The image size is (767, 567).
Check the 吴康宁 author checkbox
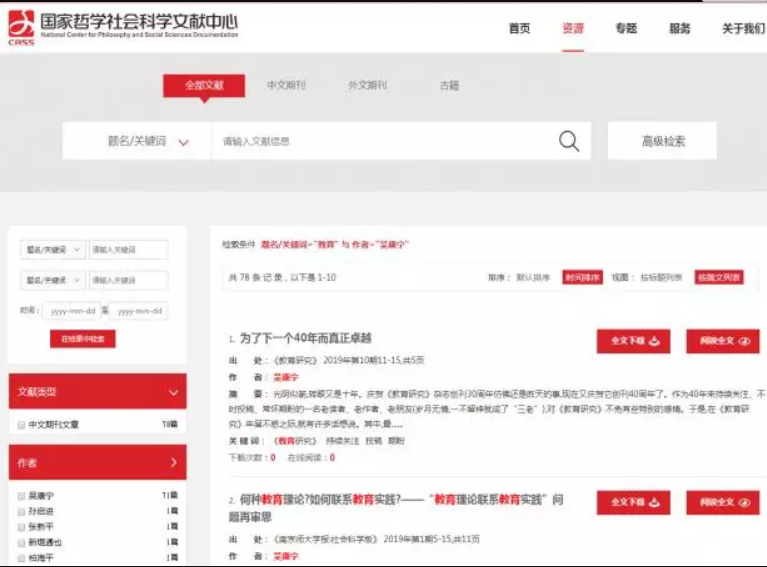(21, 496)
